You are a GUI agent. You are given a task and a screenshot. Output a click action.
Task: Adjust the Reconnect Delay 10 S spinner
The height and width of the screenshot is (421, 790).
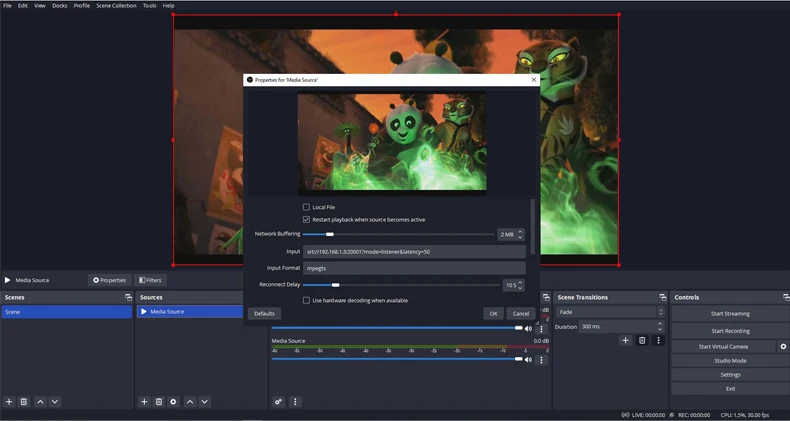[x=520, y=285]
